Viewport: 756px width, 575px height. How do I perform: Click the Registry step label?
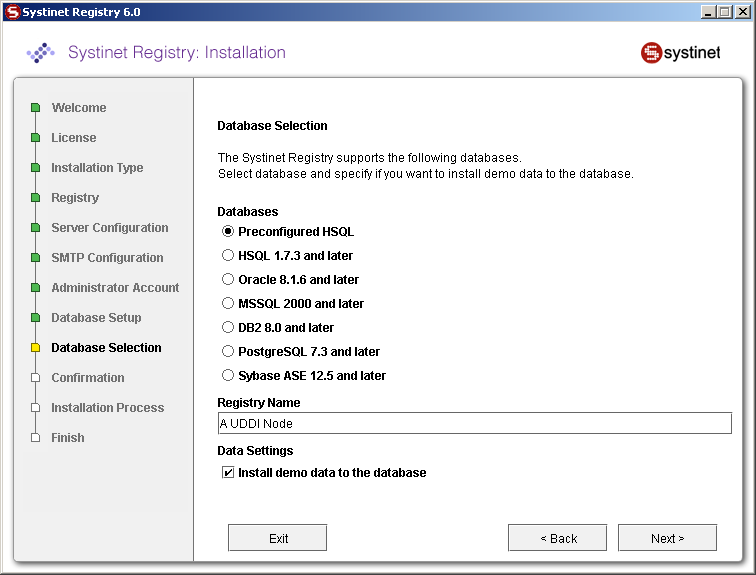click(x=75, y=198)
